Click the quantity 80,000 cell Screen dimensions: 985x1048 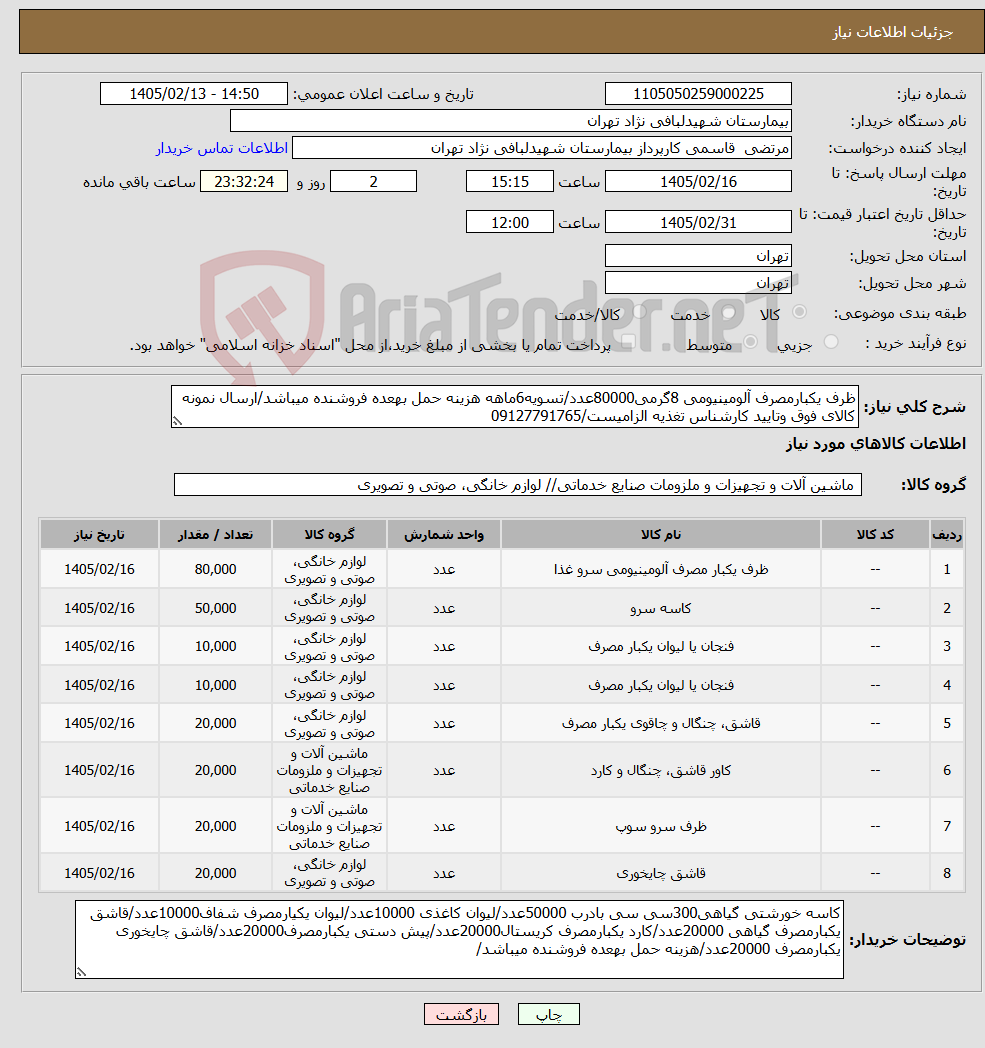tap(215, 569)
